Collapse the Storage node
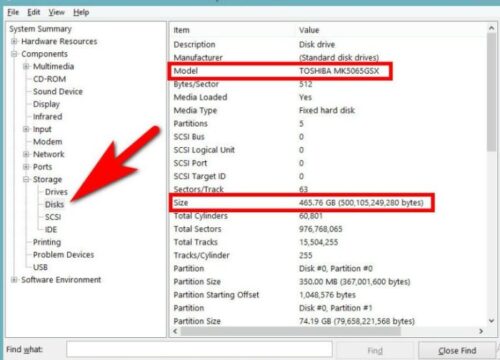The image size is (500, 360). (x=26, y=179)
